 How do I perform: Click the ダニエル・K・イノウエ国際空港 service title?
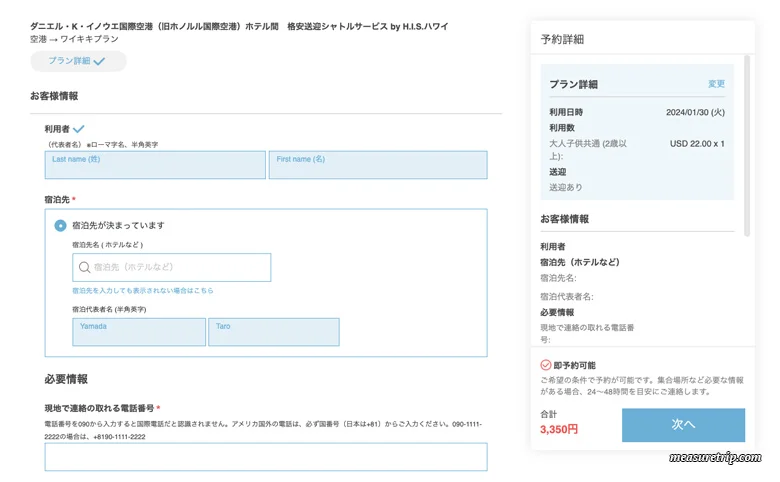coord(239,26)
